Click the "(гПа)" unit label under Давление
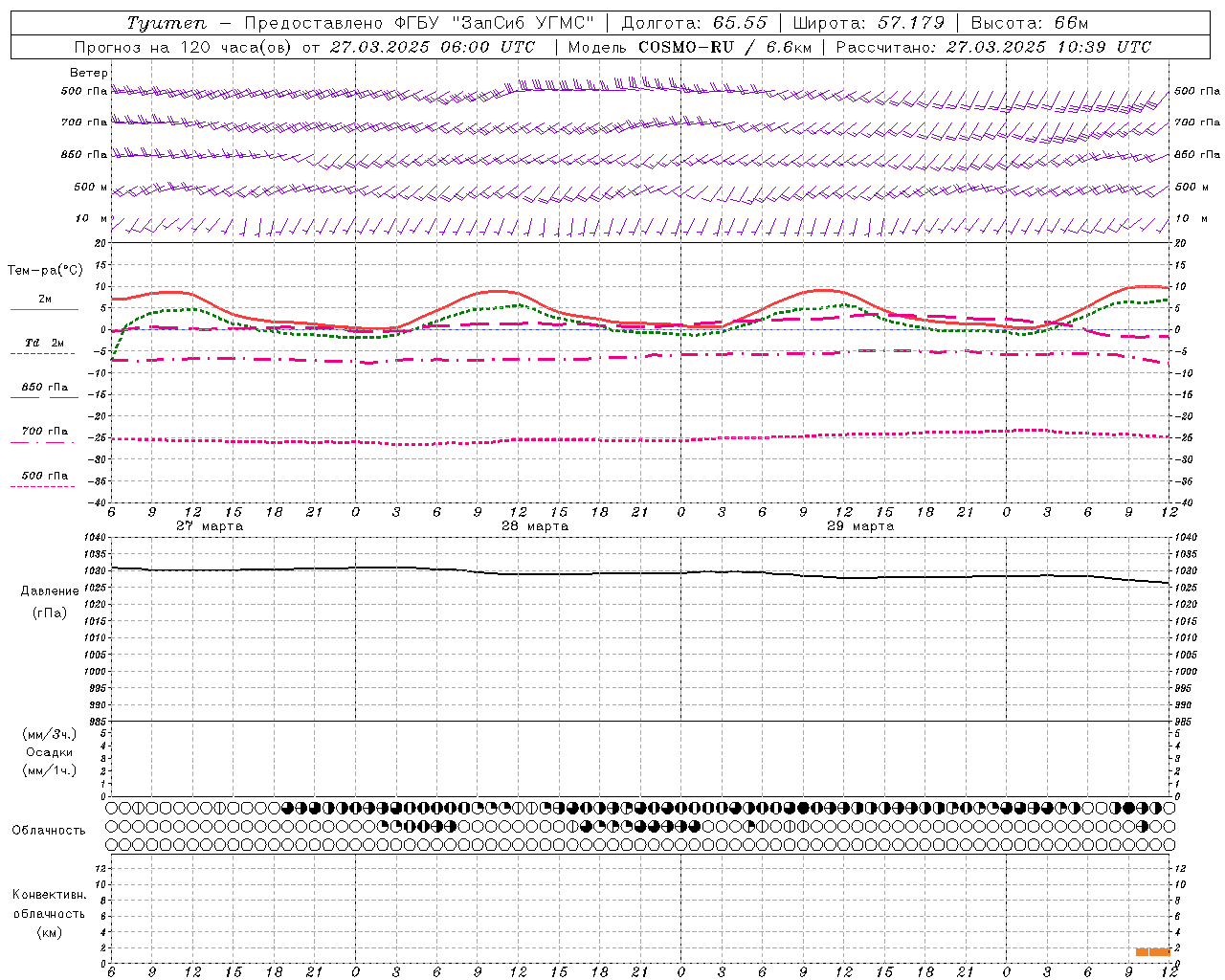The image size is (1225, 980). [50, 613]
